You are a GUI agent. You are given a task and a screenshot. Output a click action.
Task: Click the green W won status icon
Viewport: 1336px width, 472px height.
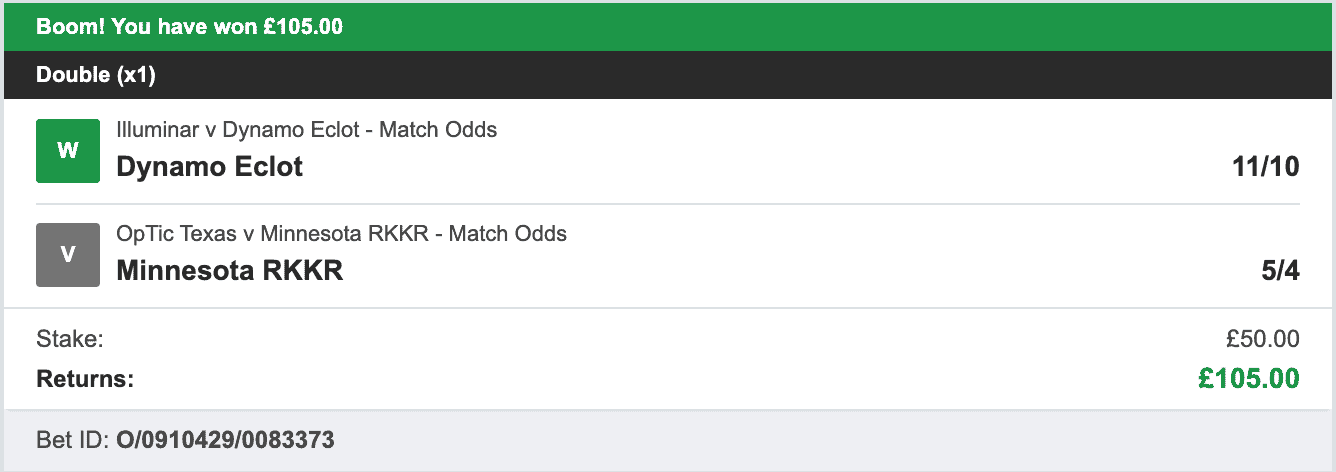click(68, 151)
